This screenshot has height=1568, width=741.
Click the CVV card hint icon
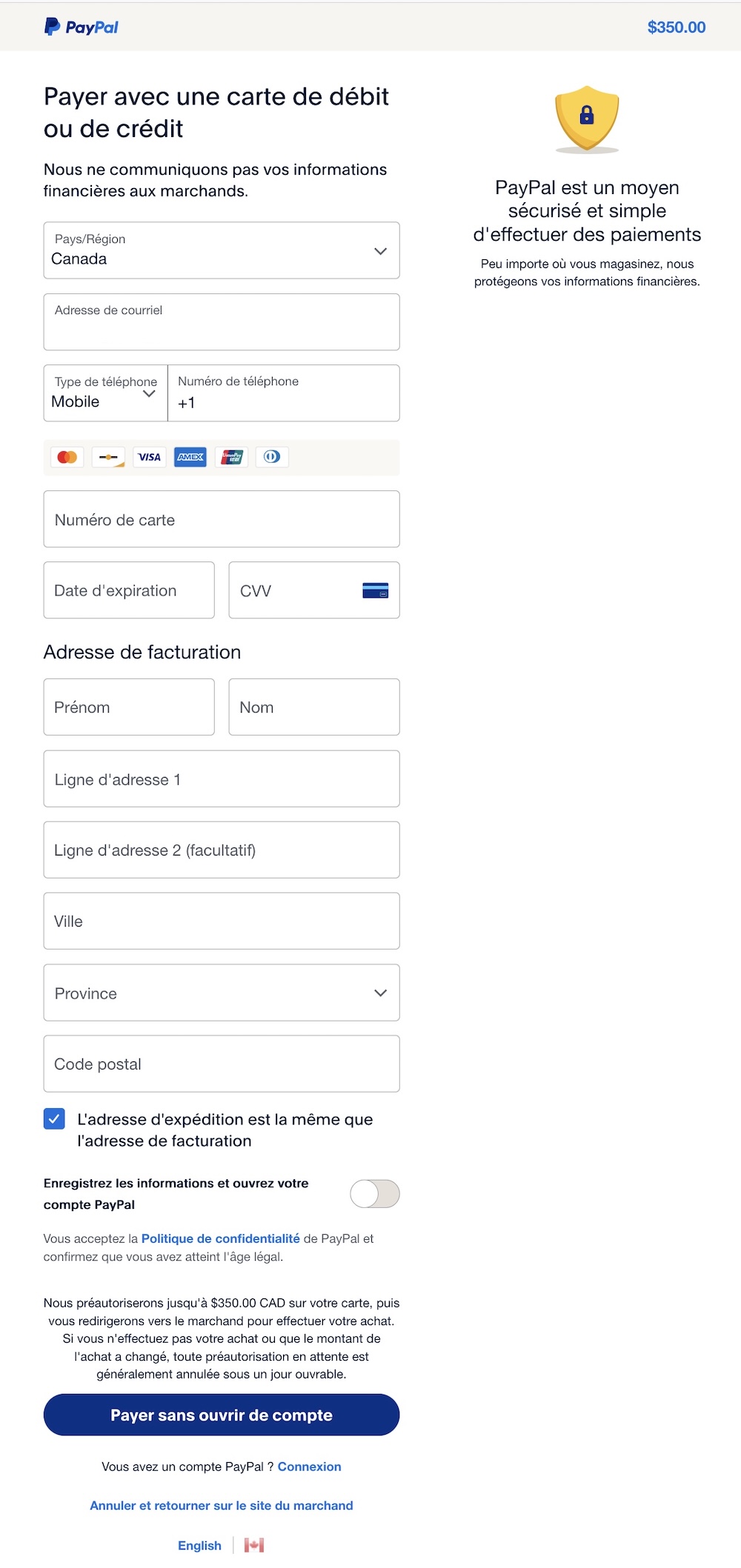pos(376,590)
